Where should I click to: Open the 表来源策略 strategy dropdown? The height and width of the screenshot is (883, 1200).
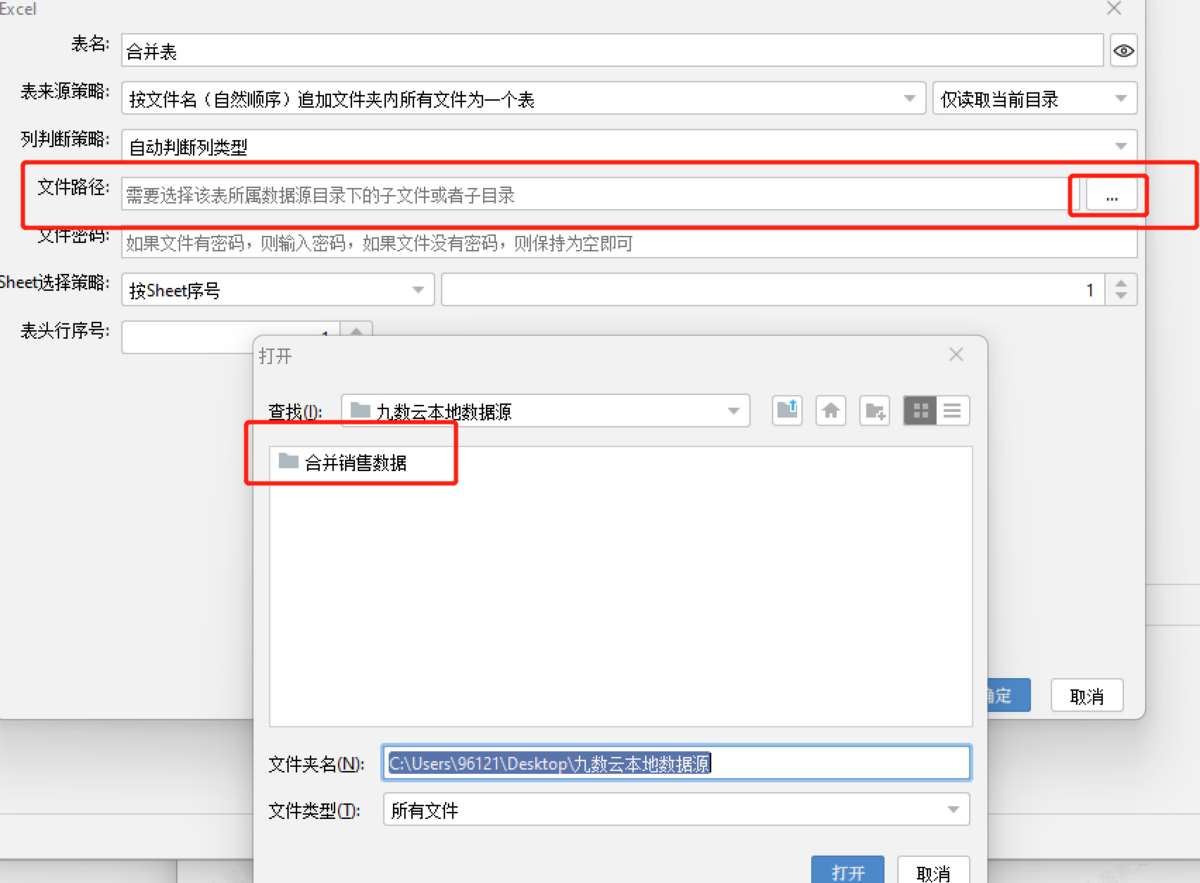523,99
